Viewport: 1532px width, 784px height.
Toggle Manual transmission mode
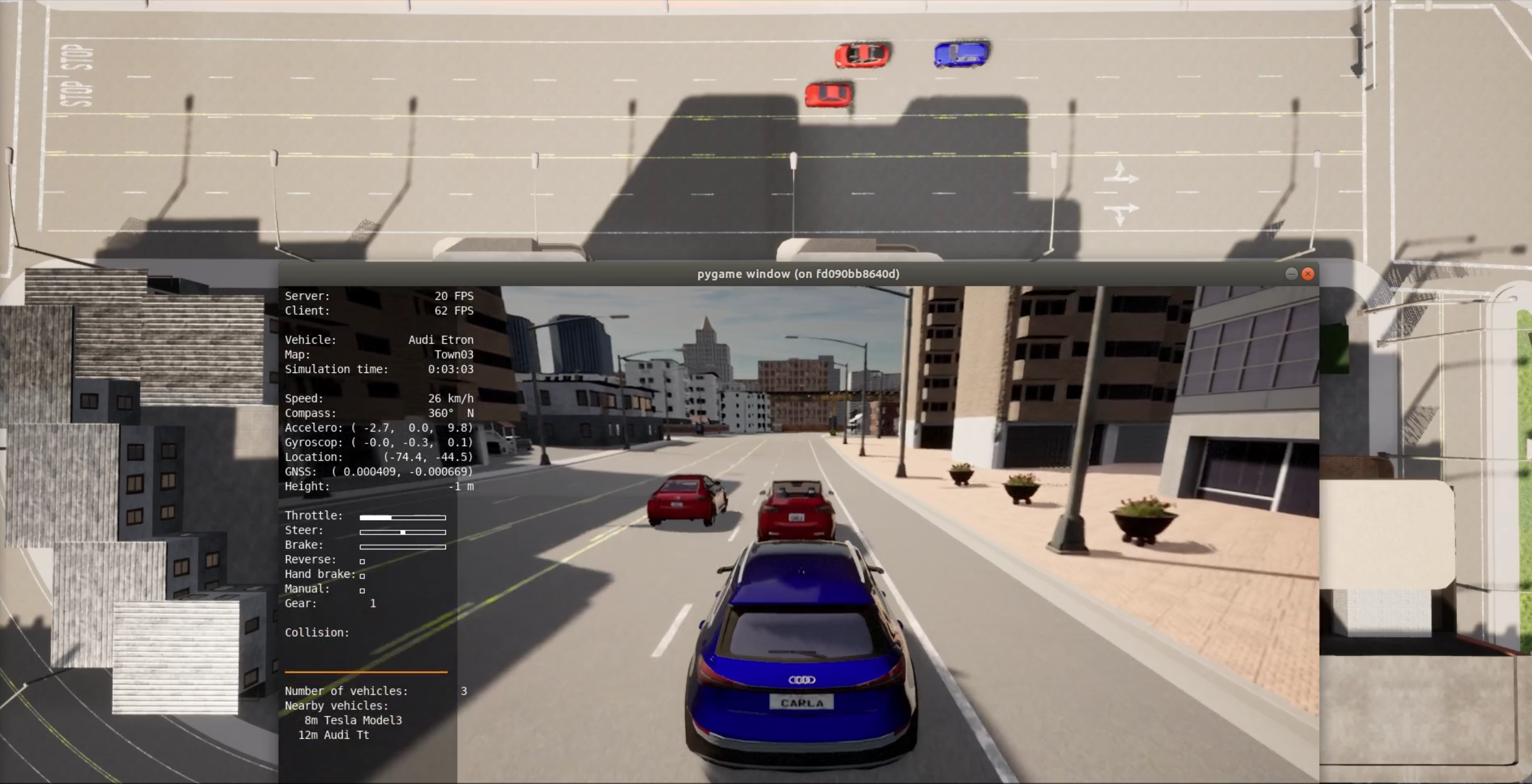(362, 589)
